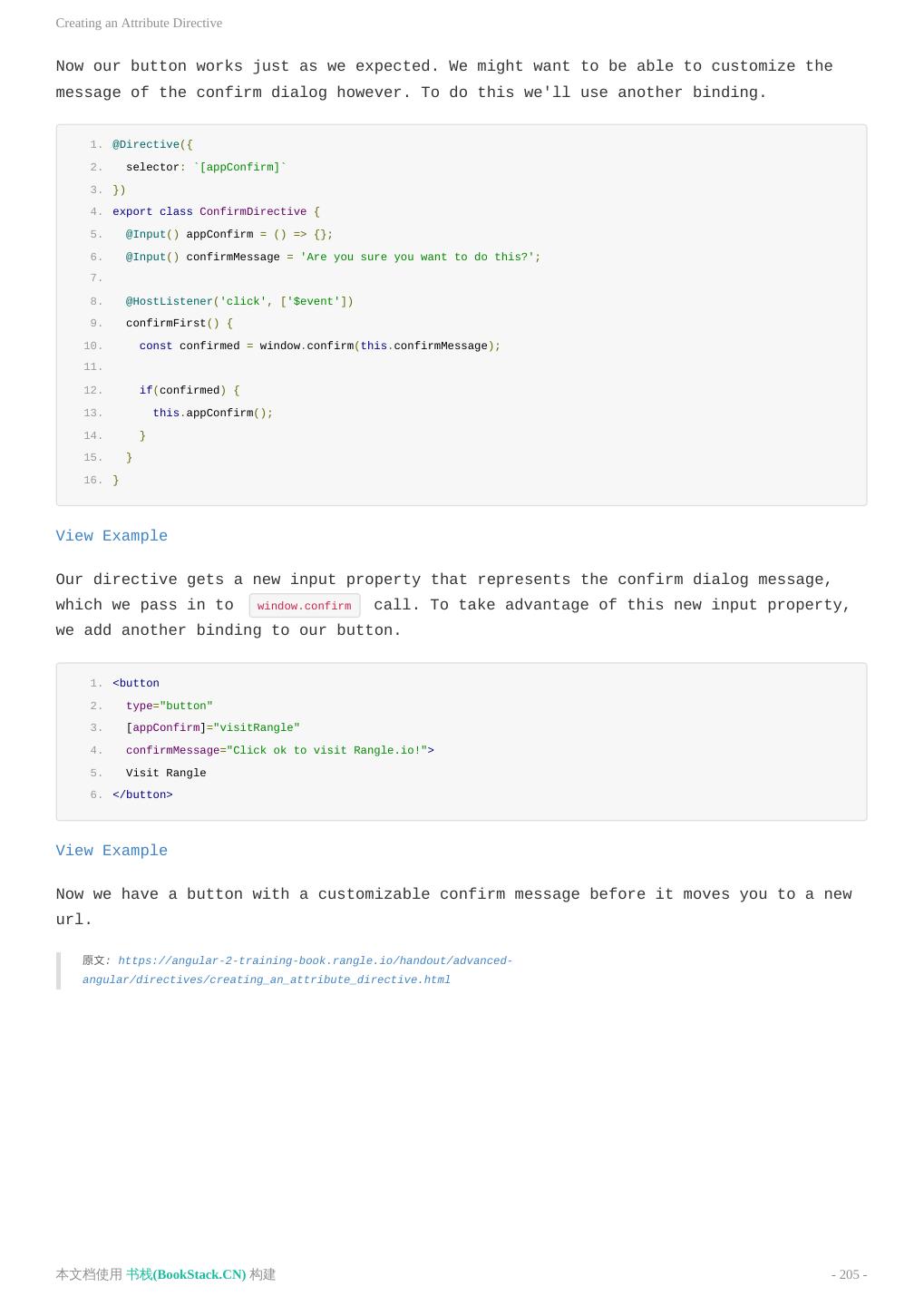Click the const confirmed code line
924x1306 pixels.
pos(319,346)
